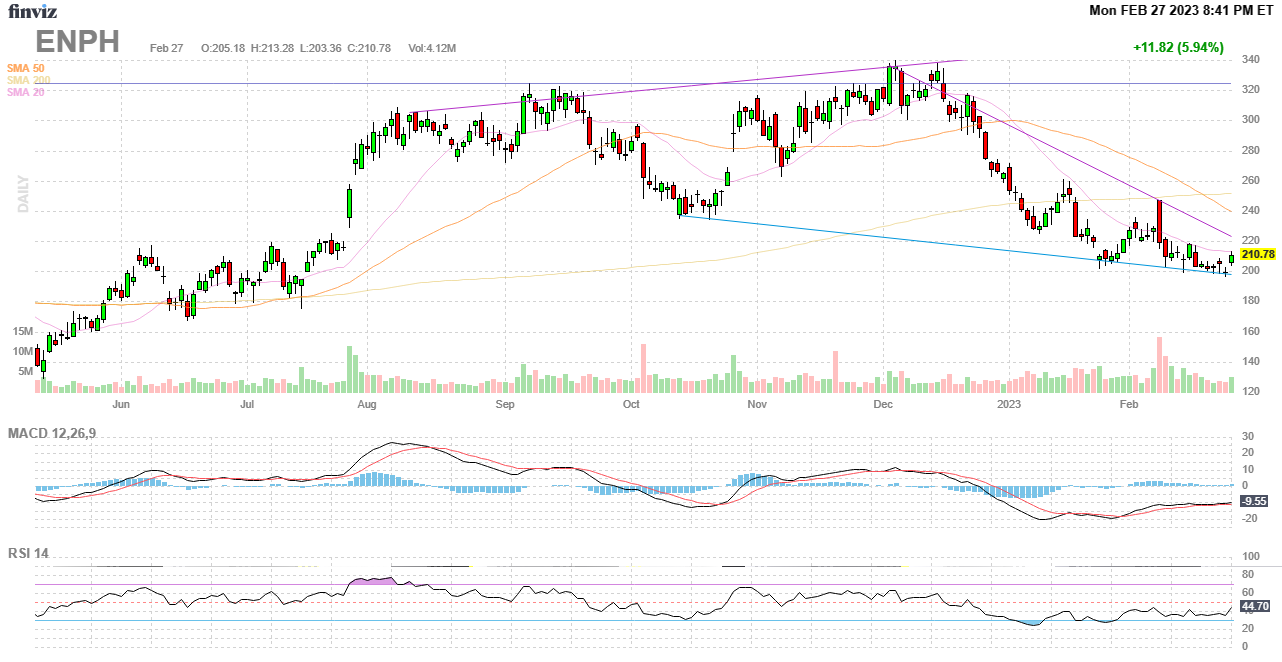Click the ENPH ticker symbol
Viewport: 1282px width, 662px height.
point(78,42)
